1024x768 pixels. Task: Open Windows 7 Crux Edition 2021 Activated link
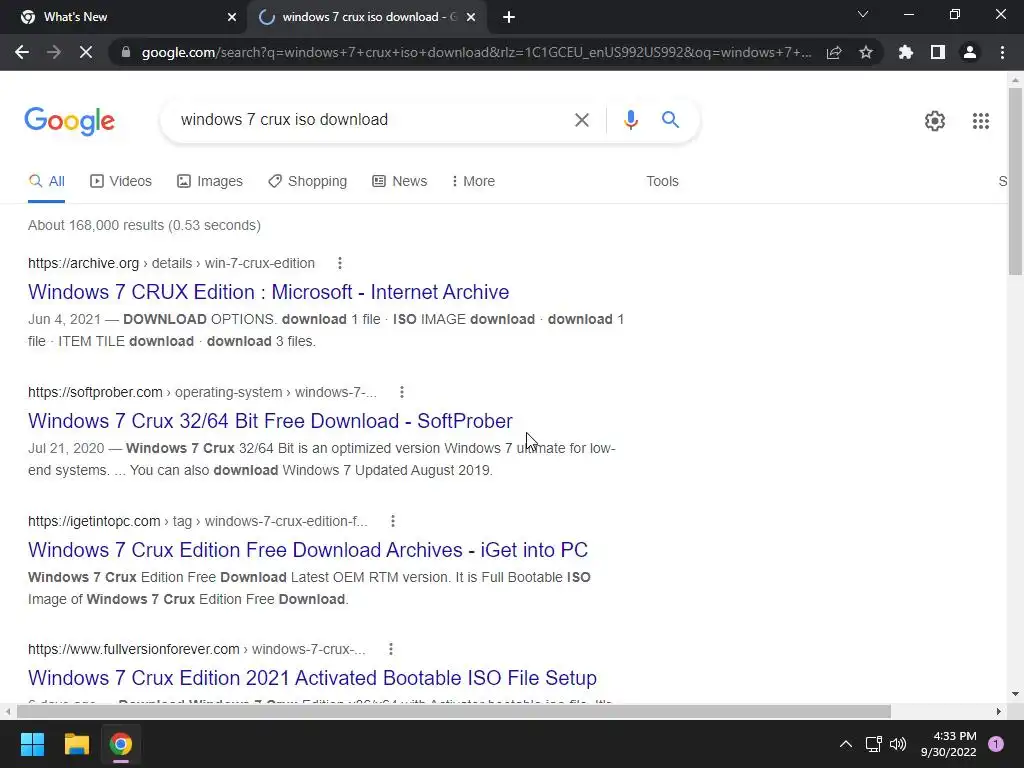coord(312,678)
